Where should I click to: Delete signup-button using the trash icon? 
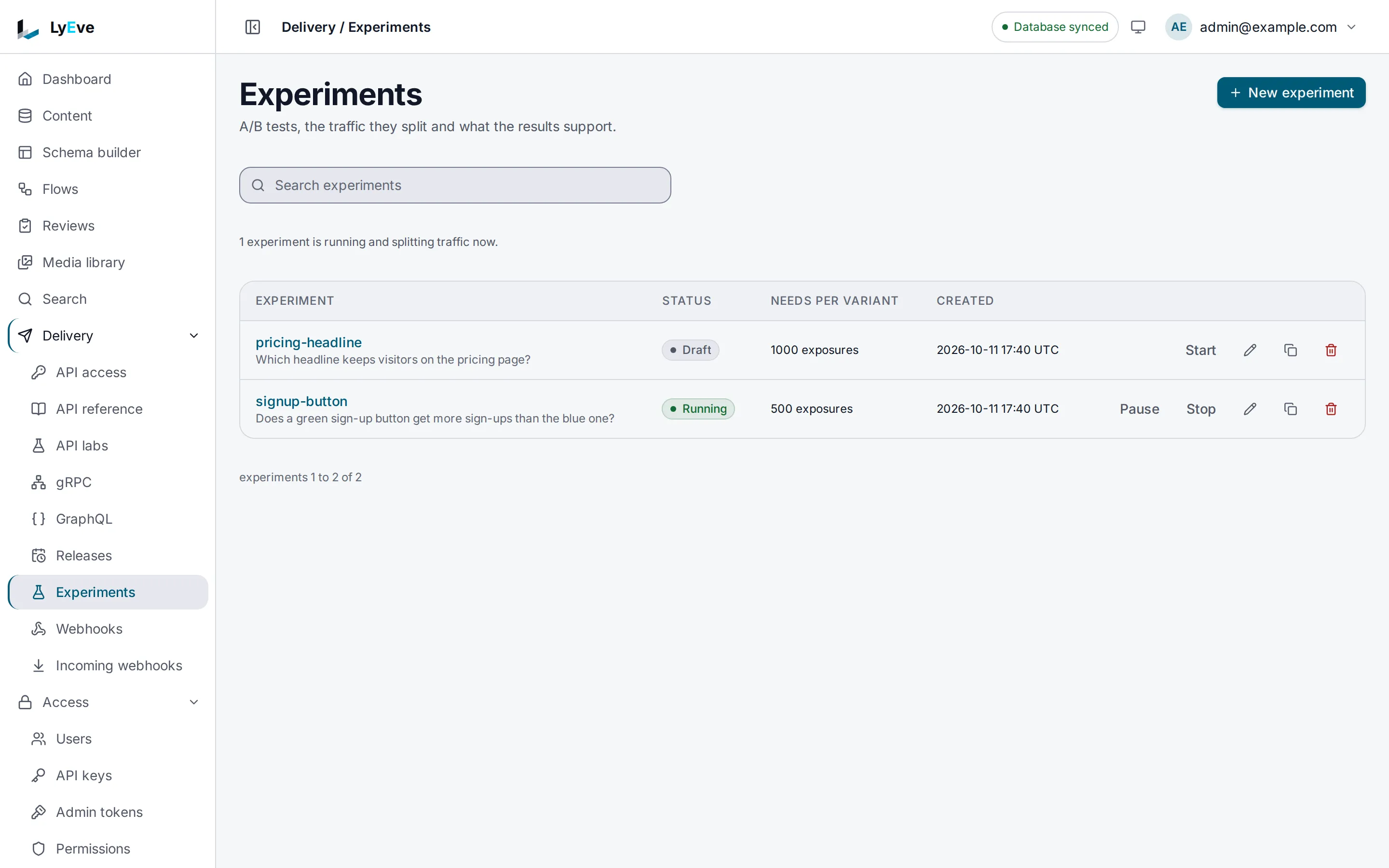(1331, 409)
